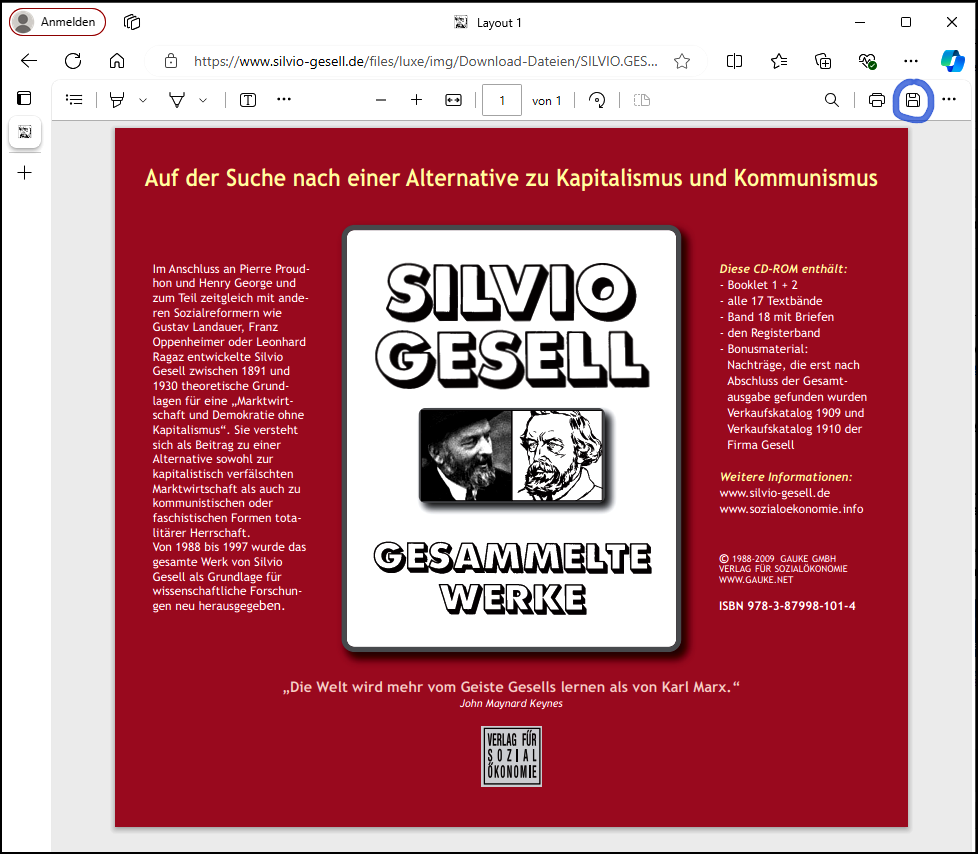Expand draw pen options dropdown
The image size is (978, 854).
[203, 100]
